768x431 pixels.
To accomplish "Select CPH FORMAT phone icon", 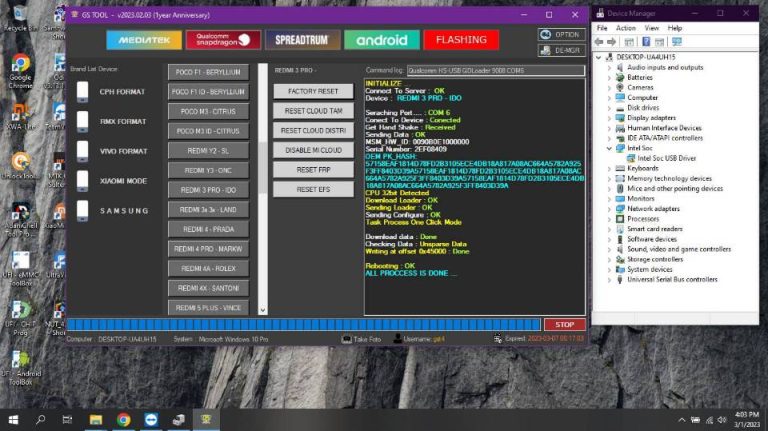I will 82,92.
